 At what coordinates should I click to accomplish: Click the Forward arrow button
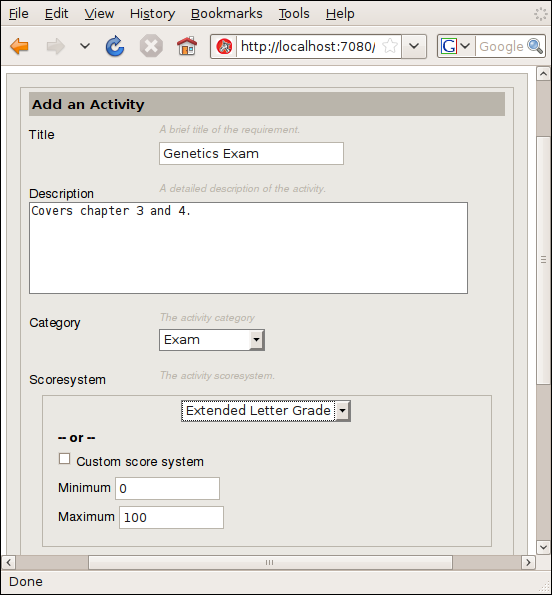point(55,46)
